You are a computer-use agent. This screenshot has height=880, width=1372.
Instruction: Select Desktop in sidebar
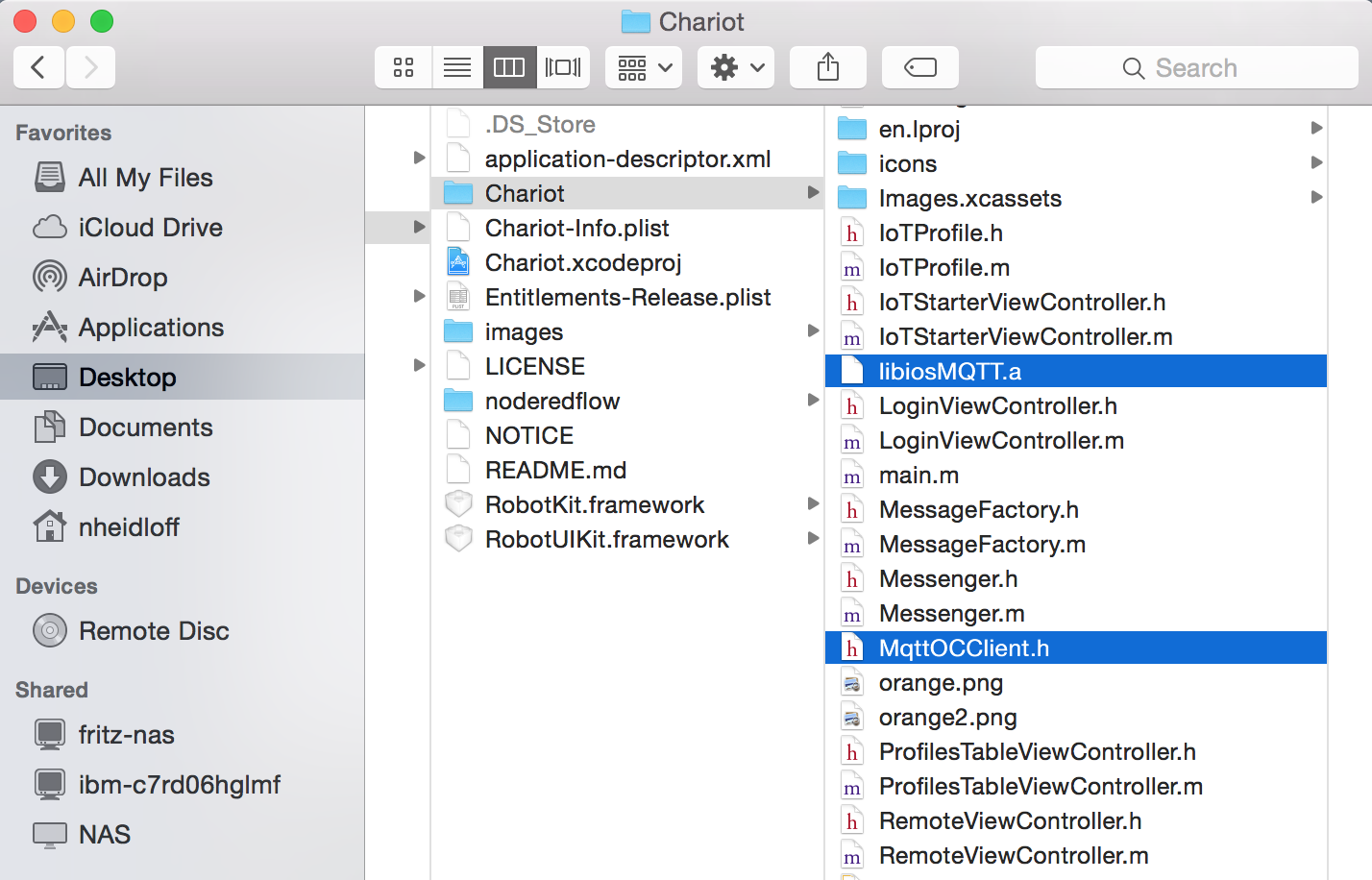click(183, 378)
